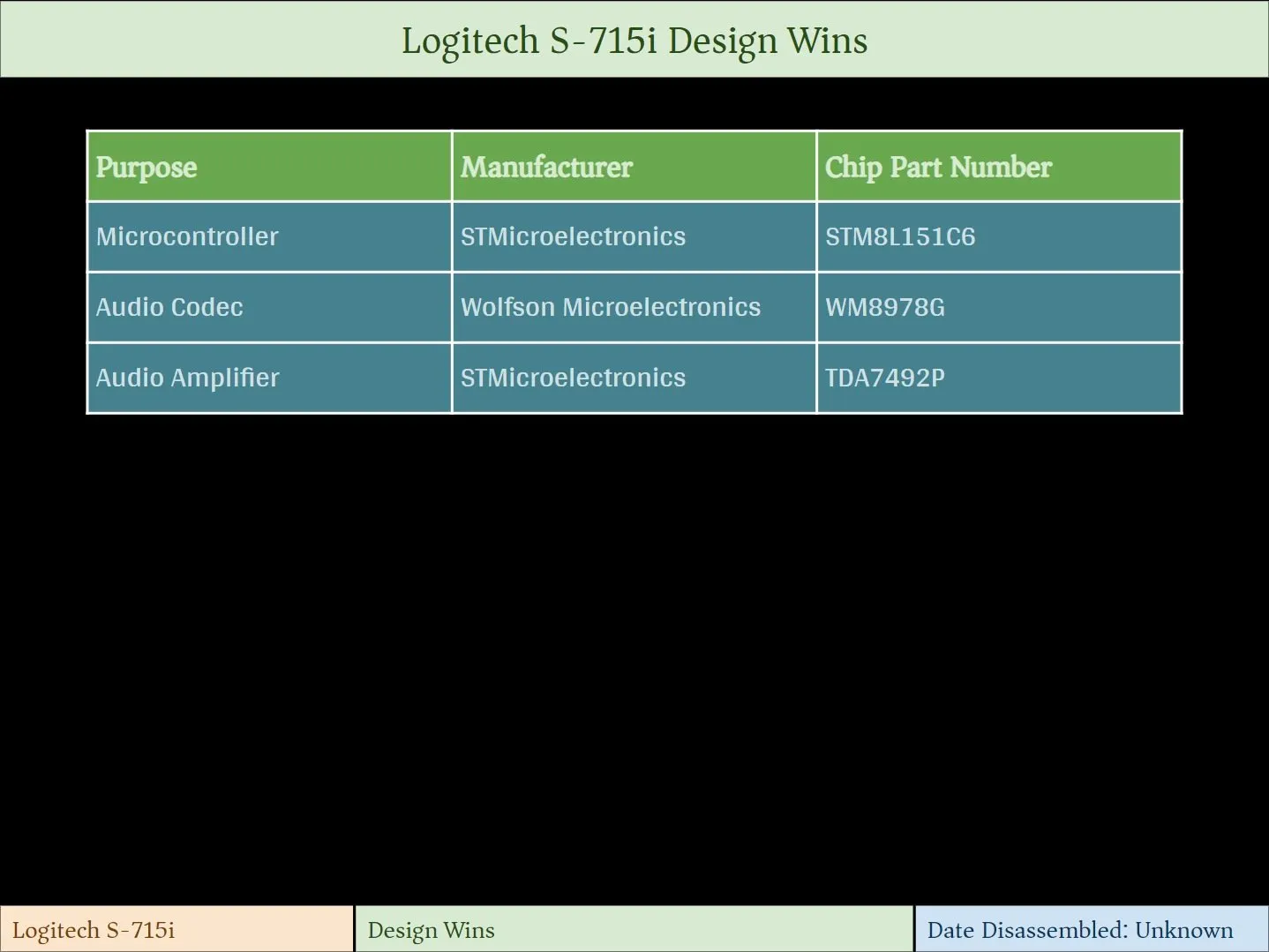
Task: Click 'Design Wins' in the title heading
Action: [x=767, y=41]
